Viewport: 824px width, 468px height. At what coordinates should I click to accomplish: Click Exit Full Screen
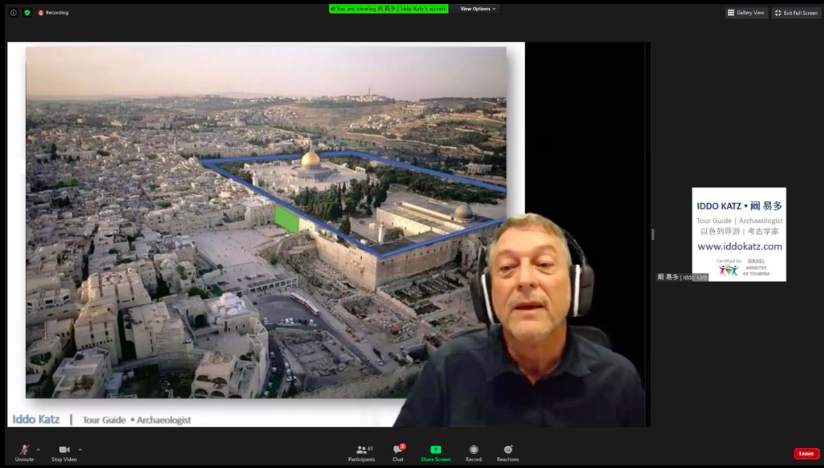point(796,13)
